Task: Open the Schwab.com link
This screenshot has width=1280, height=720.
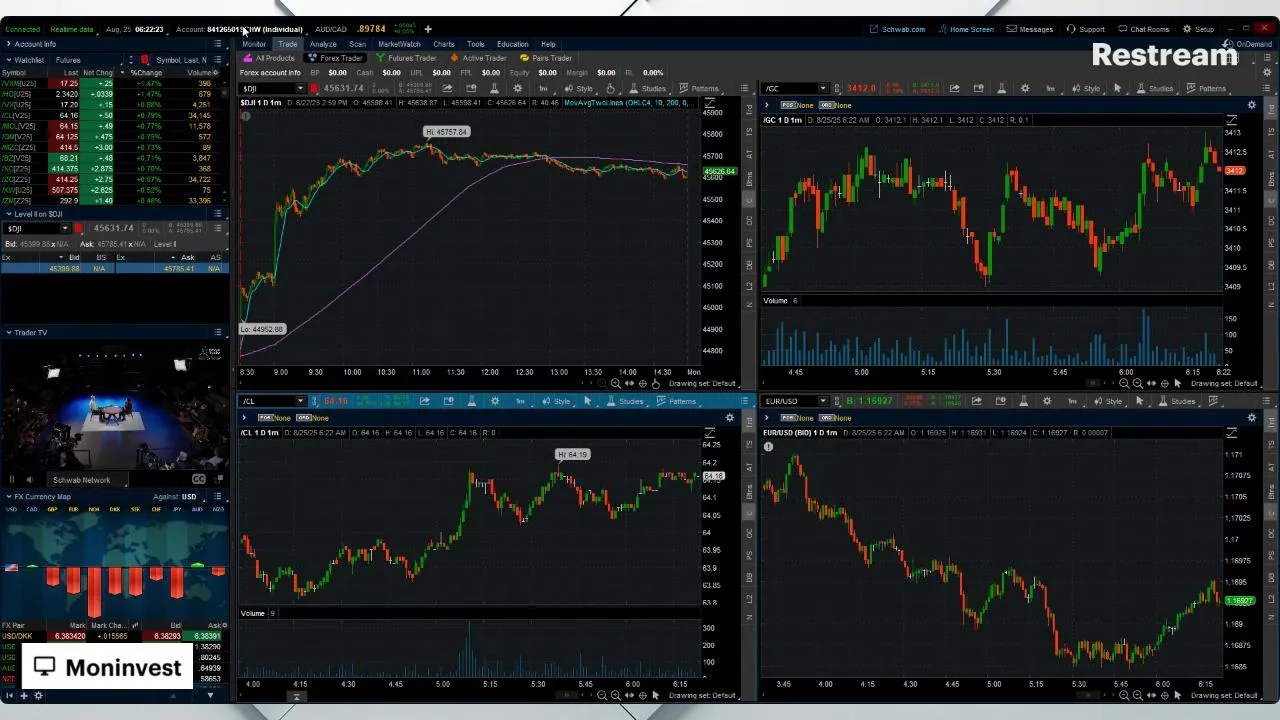Action: pos(897,29)
